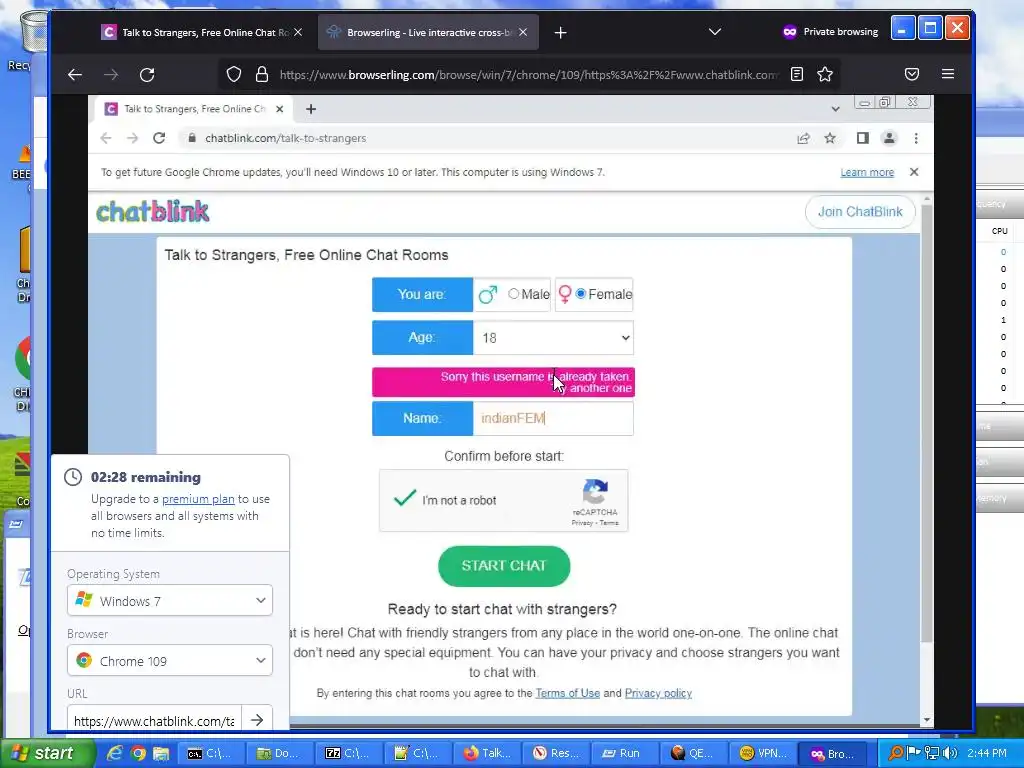
Task: Reload chatblink page in inner Chrome
Action: click(159, 138)
